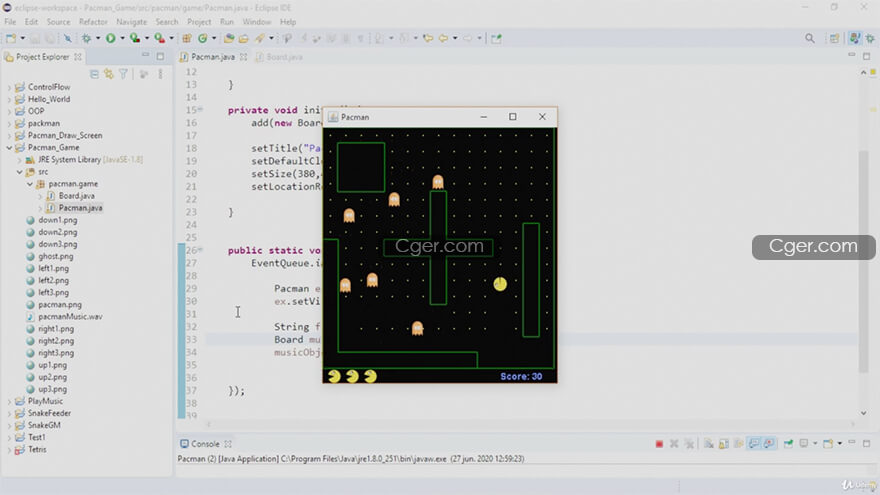Minimize the Project Explorer view
Image resolution: width=880 pixels, height=495 pixels.
coord(145,56)
